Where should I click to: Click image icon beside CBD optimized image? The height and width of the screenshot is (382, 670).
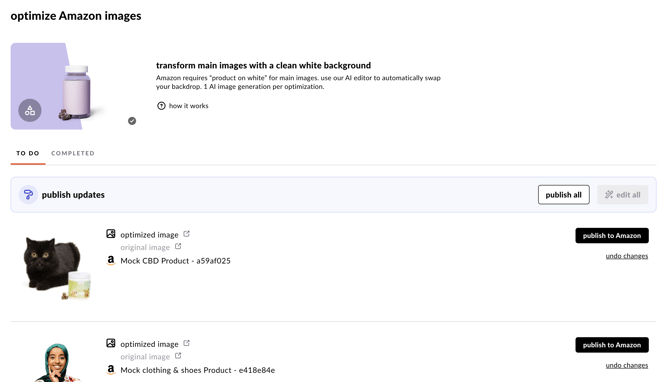tap(111, 234)
